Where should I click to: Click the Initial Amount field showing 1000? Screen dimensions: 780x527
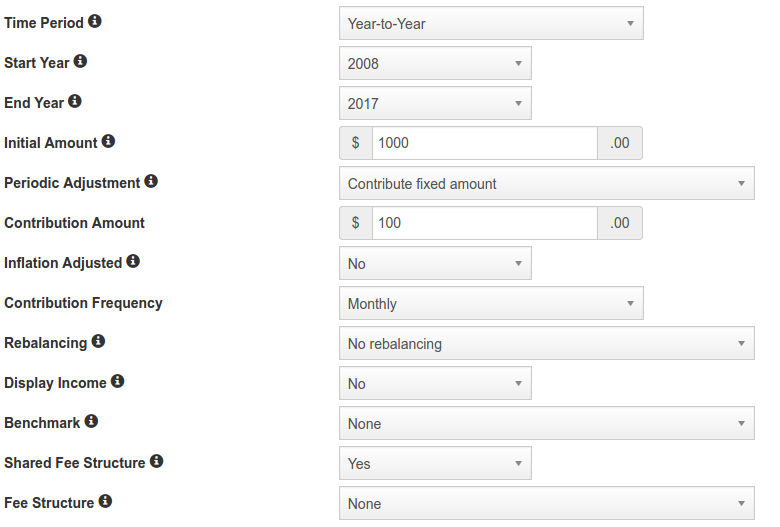485,143
